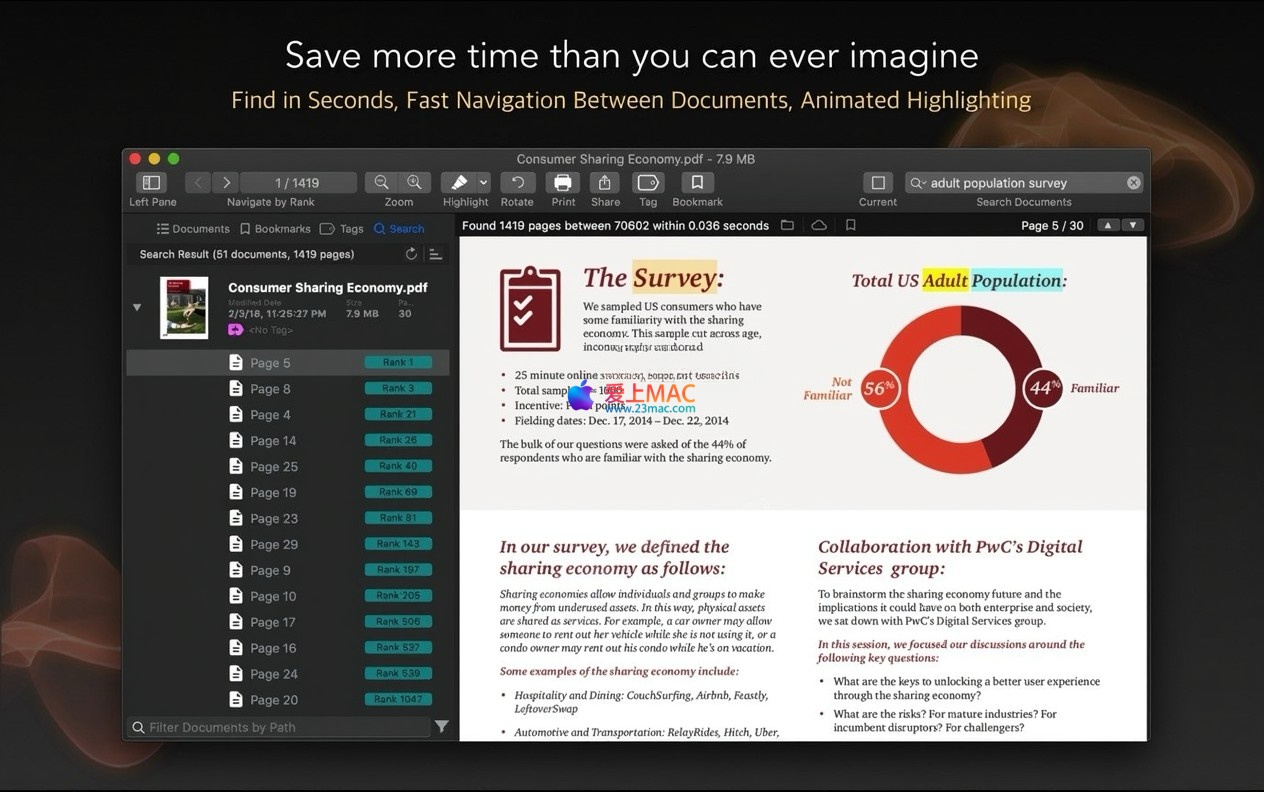
Task: Toggle the Current document search scope
Action: (877, 183)
